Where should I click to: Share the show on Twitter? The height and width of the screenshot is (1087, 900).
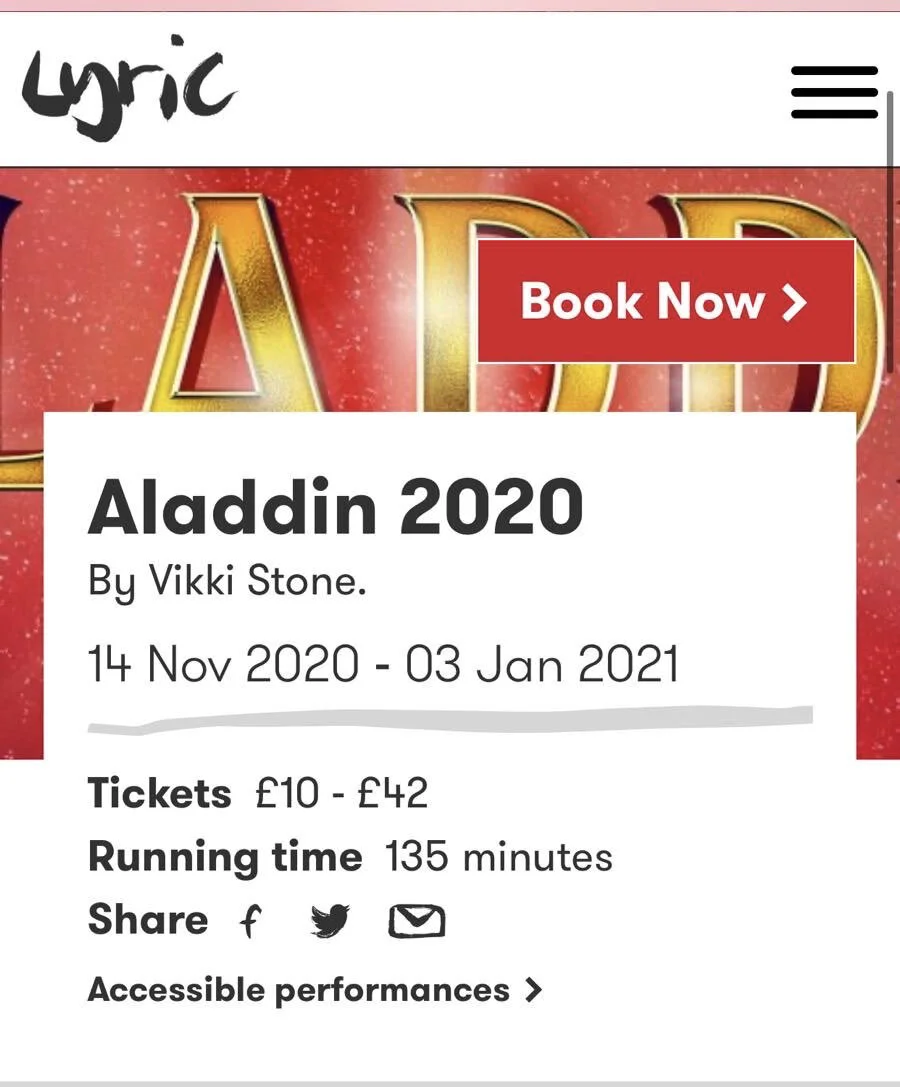pos(330,921)
